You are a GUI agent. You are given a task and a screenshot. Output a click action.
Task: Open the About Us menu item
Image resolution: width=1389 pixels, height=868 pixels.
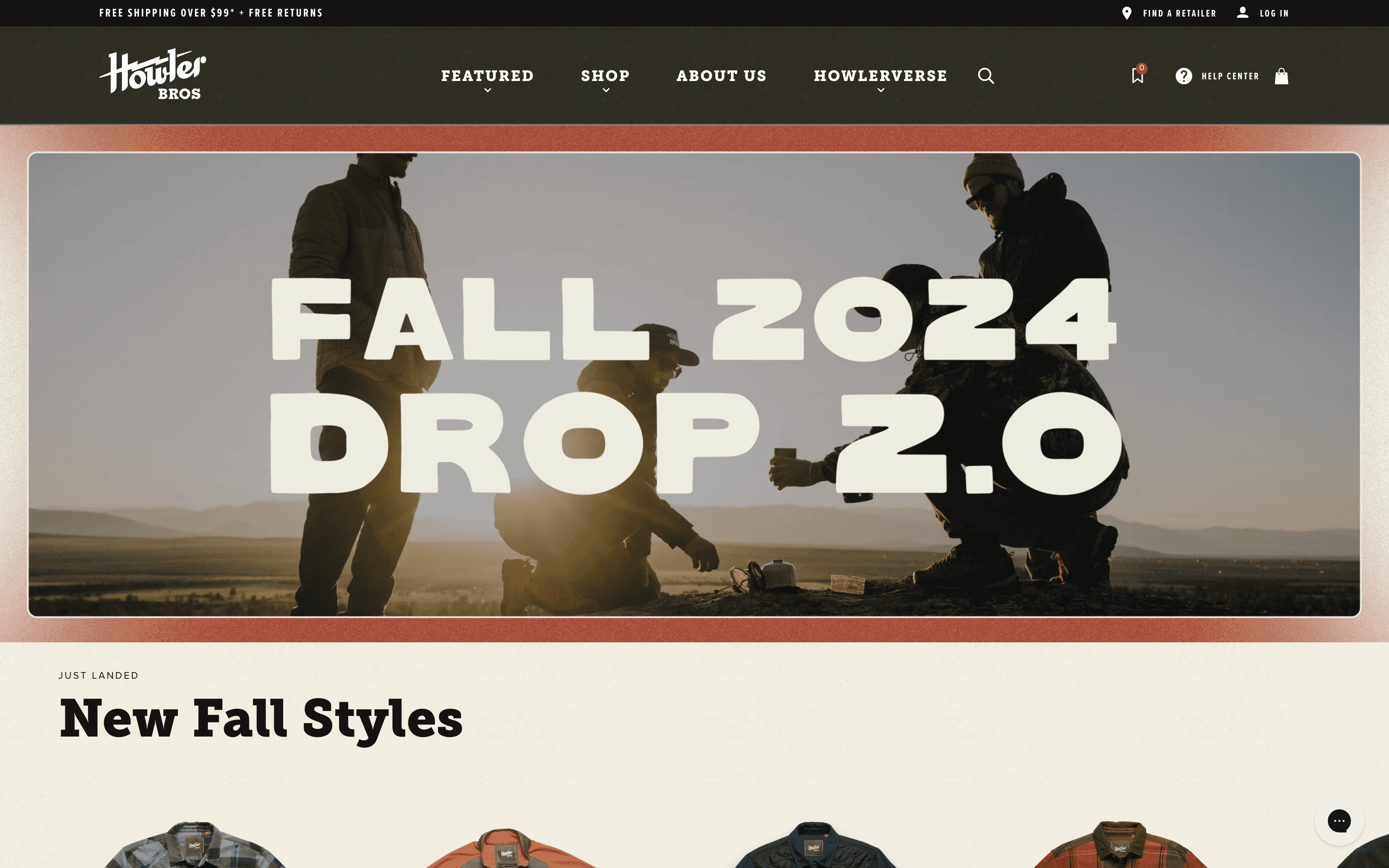[721, 76]
